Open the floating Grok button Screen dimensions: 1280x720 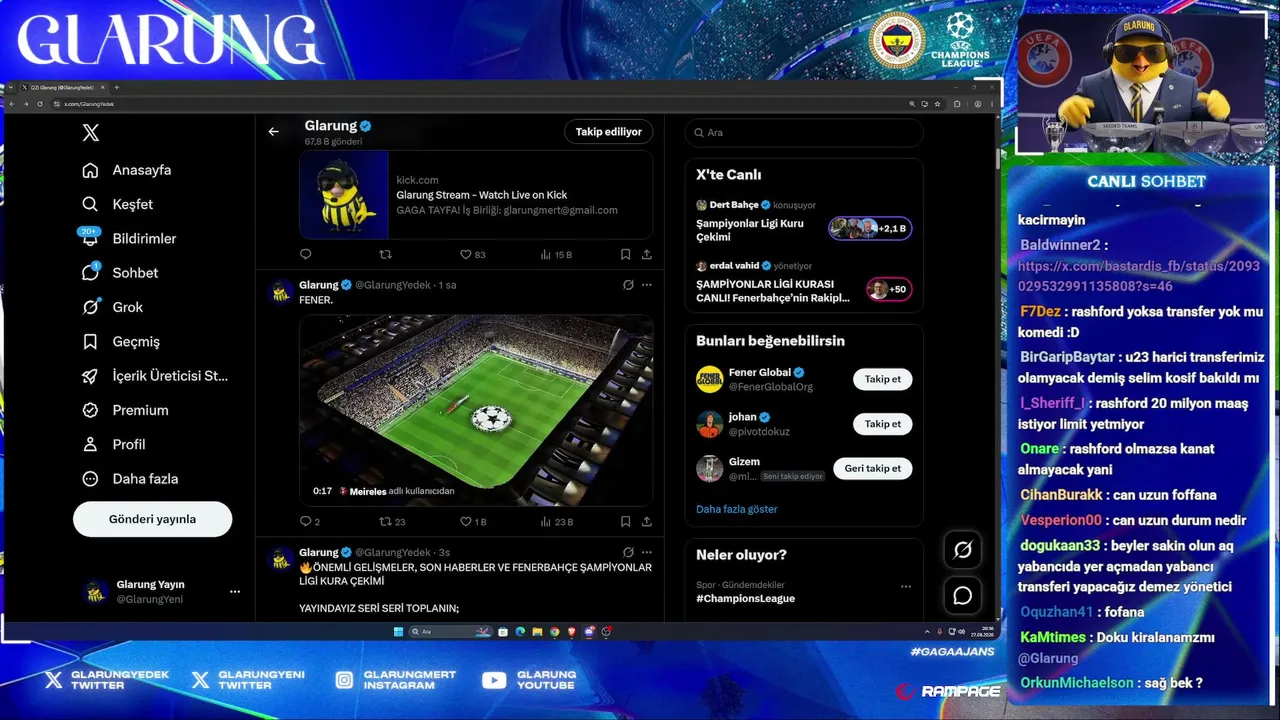pos(963,549)
